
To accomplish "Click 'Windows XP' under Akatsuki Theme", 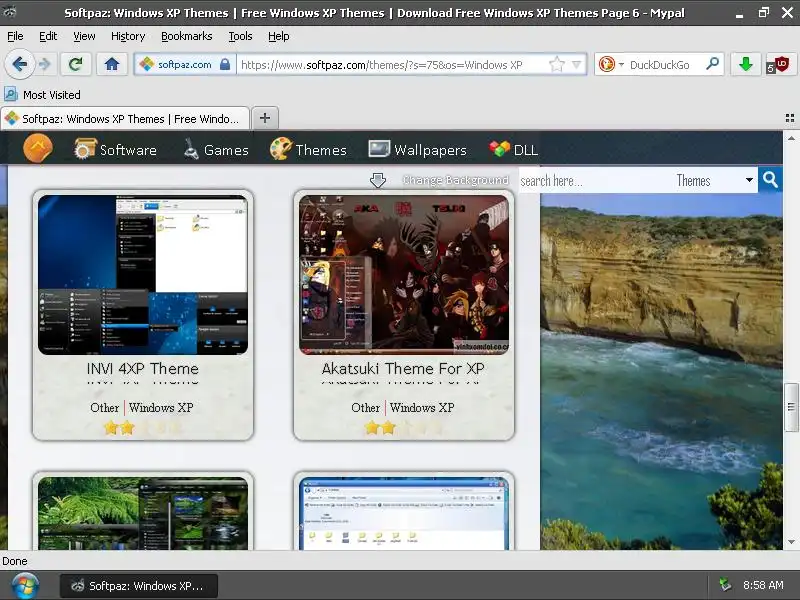I will [422, 408].
